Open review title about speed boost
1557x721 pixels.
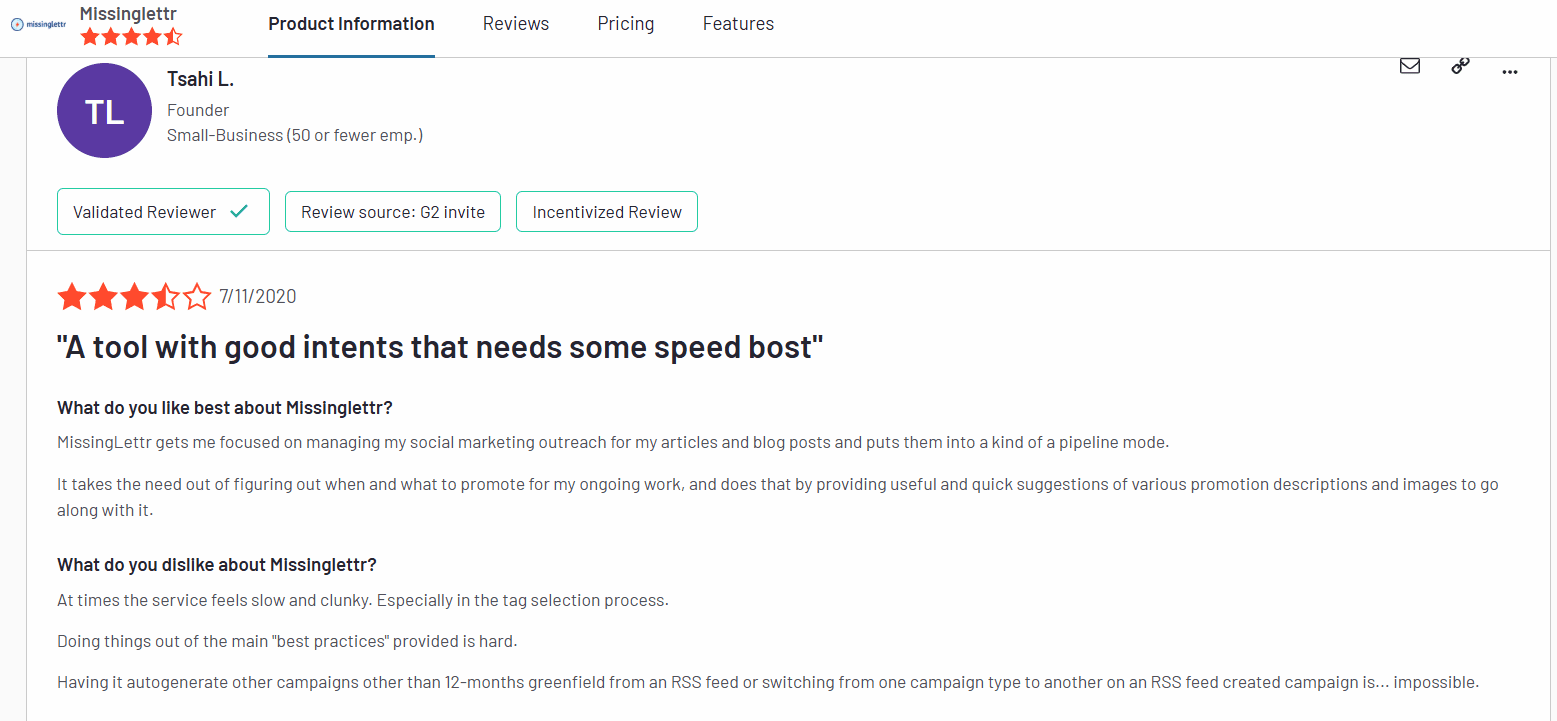point(440,348)
